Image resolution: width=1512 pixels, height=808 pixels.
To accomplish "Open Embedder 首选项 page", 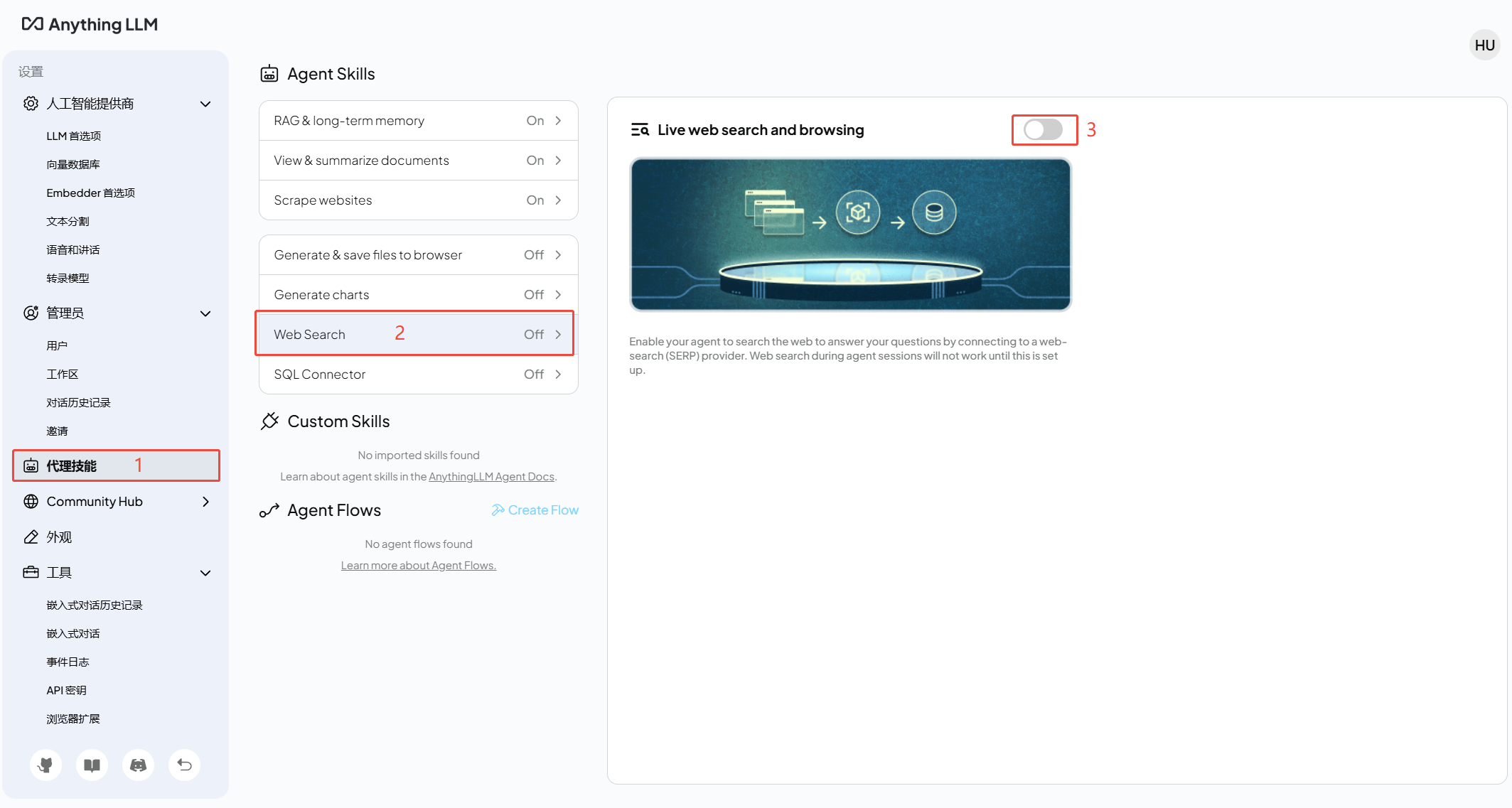I will pyautogui.click(x=91, y=193).
